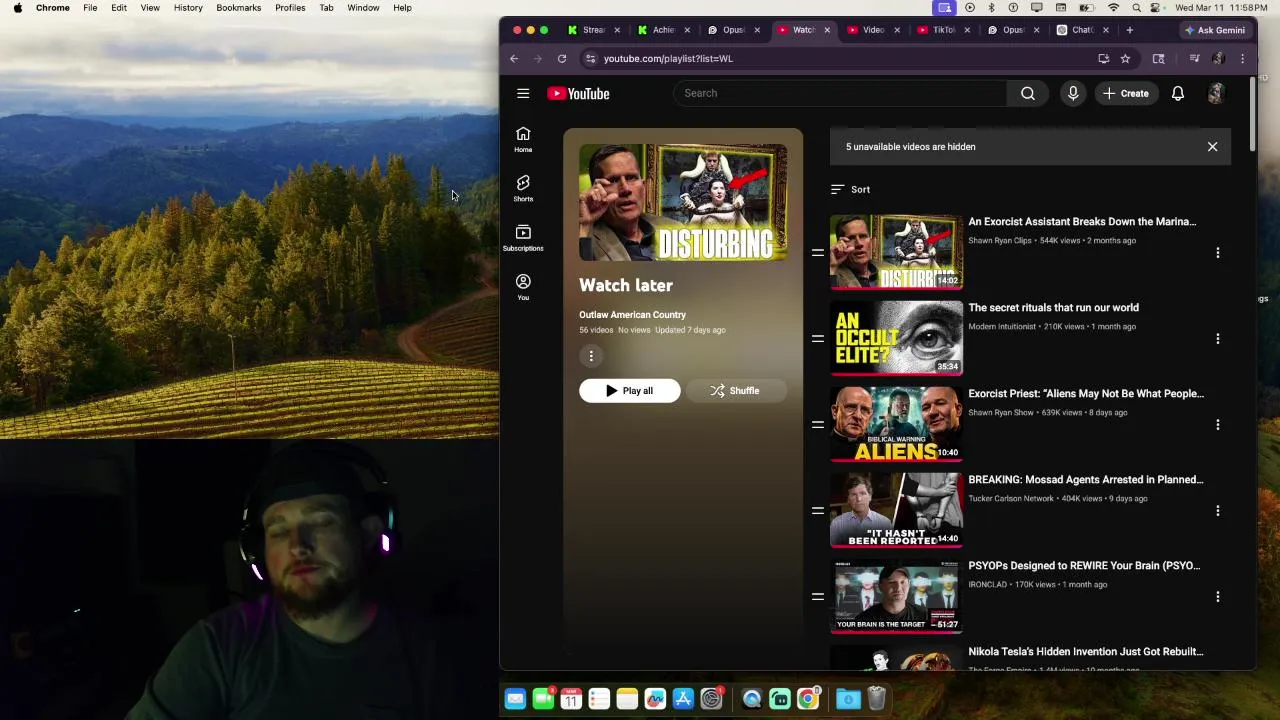This screenshot has height=720, width=1280.
Task: Open options for Mossad Agents Arrested video
Action: (1217, 511)
